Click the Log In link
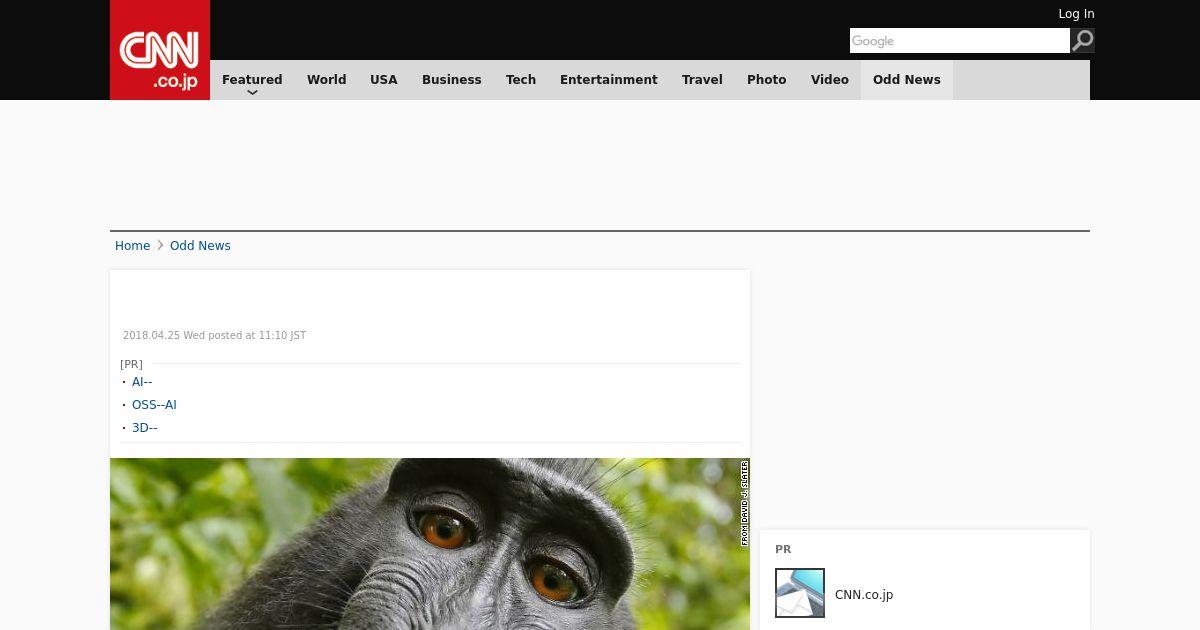This screenshot has width=1200, height=630. [x=1076, y=14]
